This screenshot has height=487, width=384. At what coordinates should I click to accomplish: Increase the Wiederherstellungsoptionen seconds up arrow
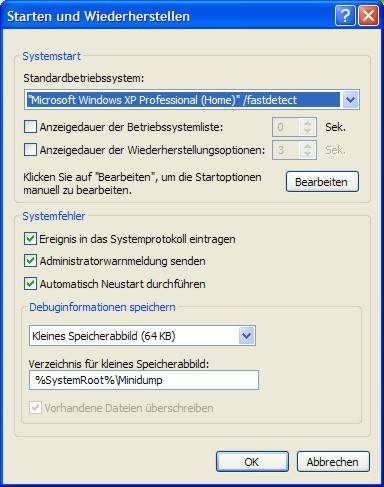pyautogui.click(x=308, y=146)
